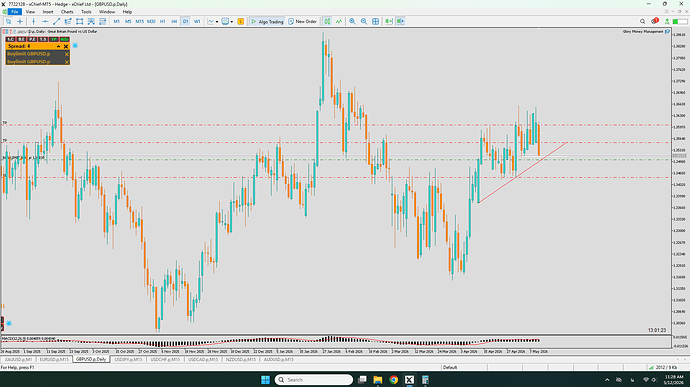Switch chart to W1 timeframe
This screenshot has height=387, width=690.
[197, 21]
